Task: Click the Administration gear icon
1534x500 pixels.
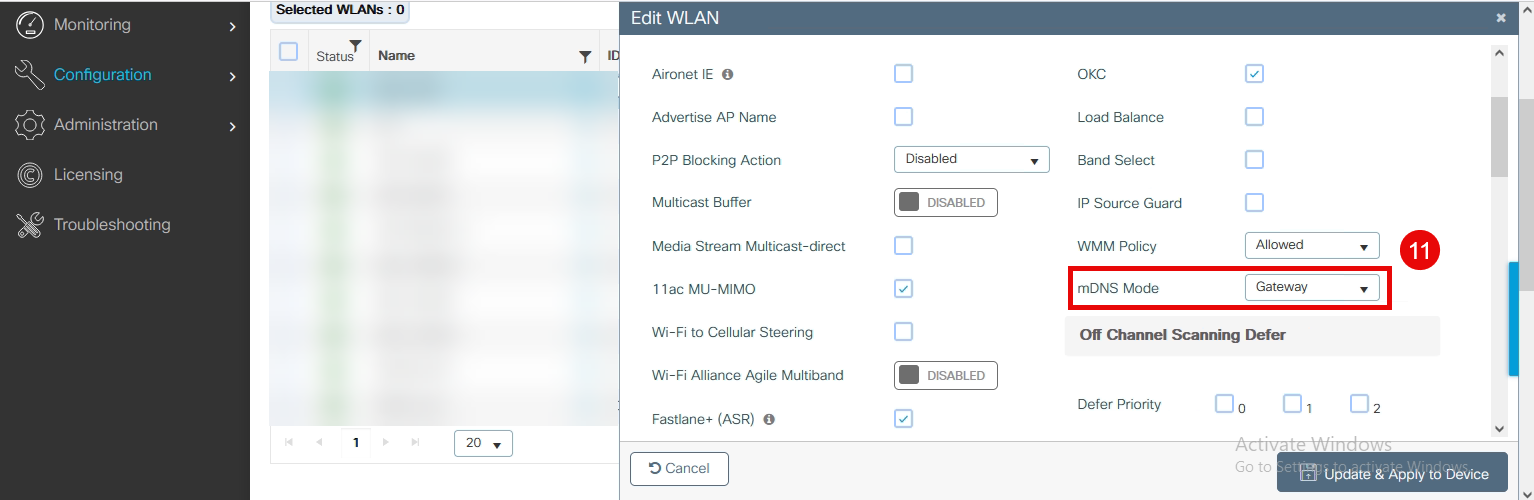Action: point(30,125)
